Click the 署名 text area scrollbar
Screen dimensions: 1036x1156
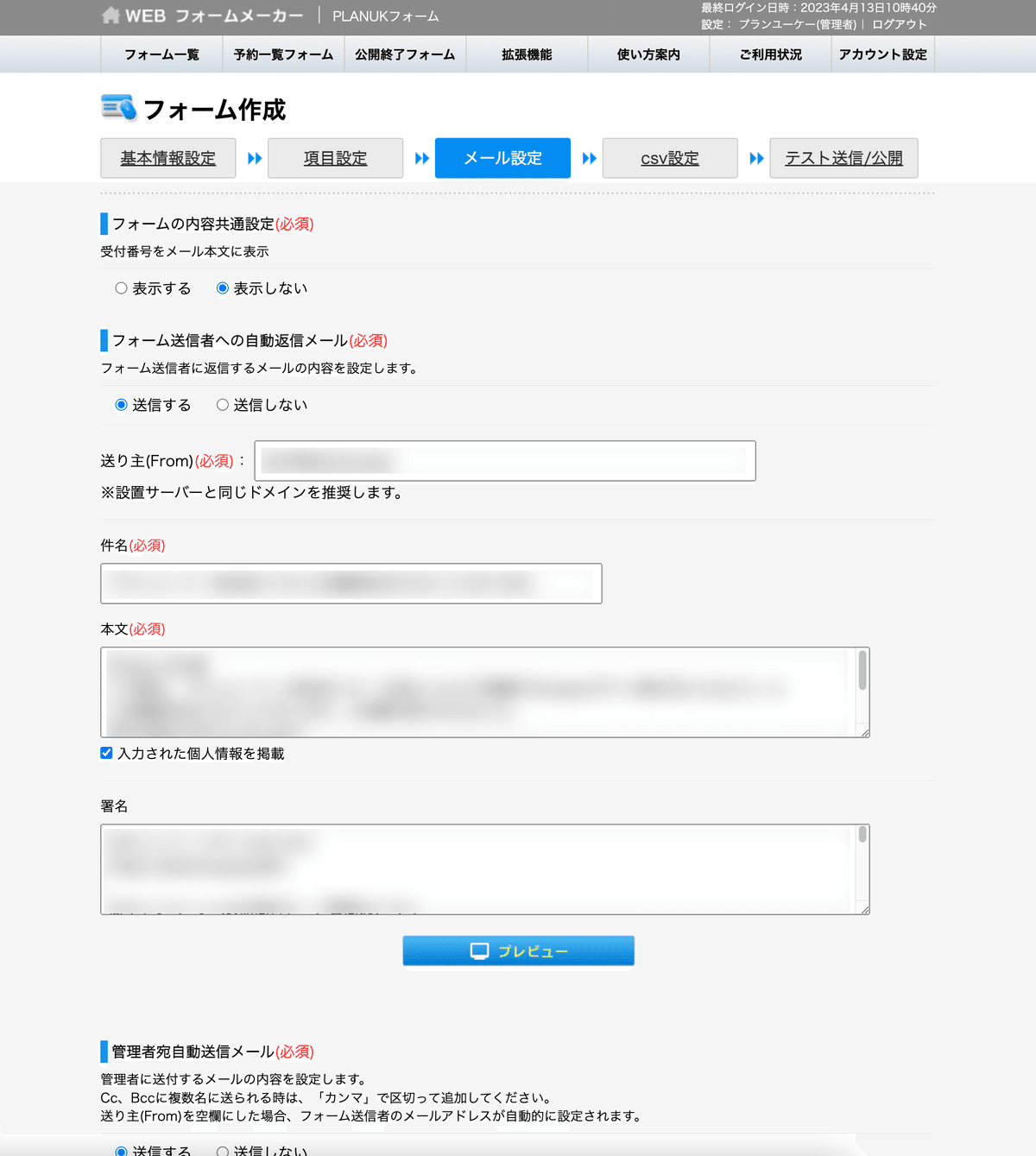pyautogui.click(x=862, y=835)
